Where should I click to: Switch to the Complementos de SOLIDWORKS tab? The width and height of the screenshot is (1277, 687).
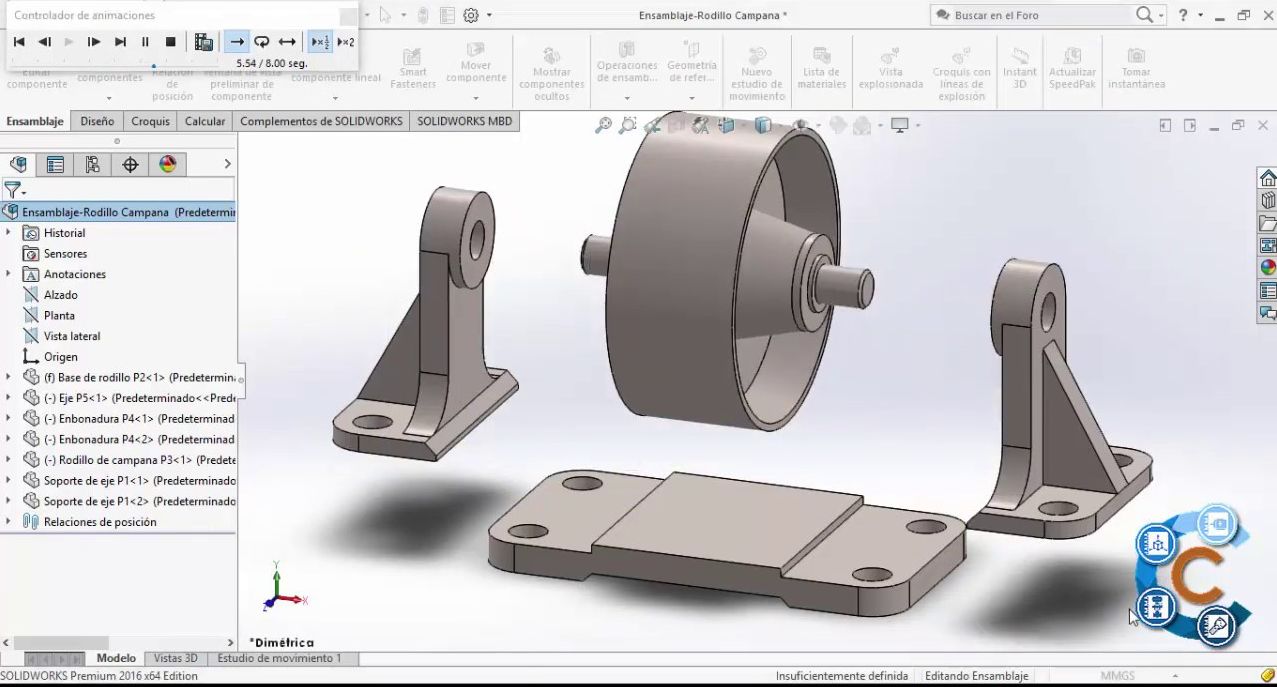click(x=322, y=120)
